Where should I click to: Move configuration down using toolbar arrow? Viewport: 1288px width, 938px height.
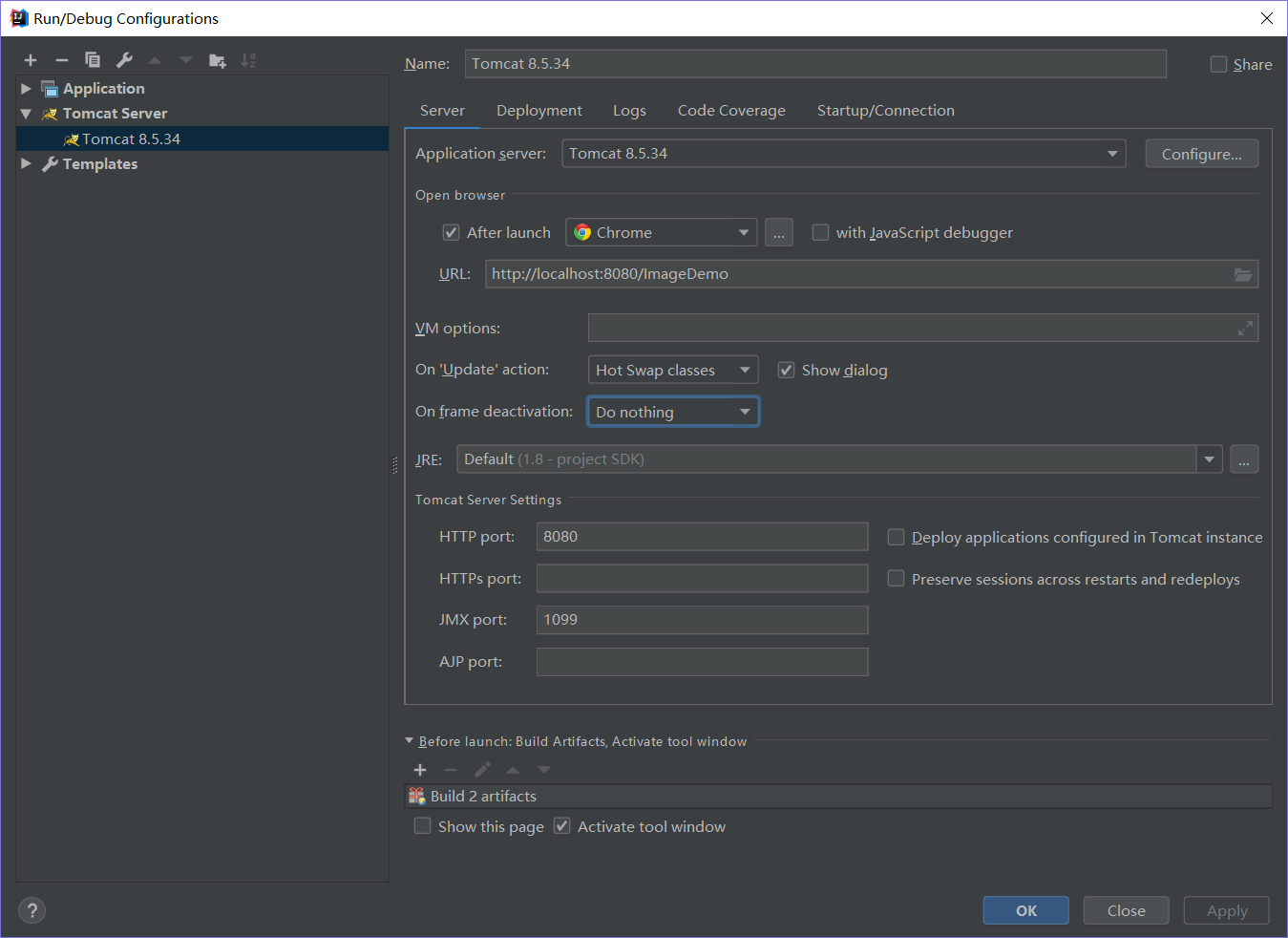point(186,60)
